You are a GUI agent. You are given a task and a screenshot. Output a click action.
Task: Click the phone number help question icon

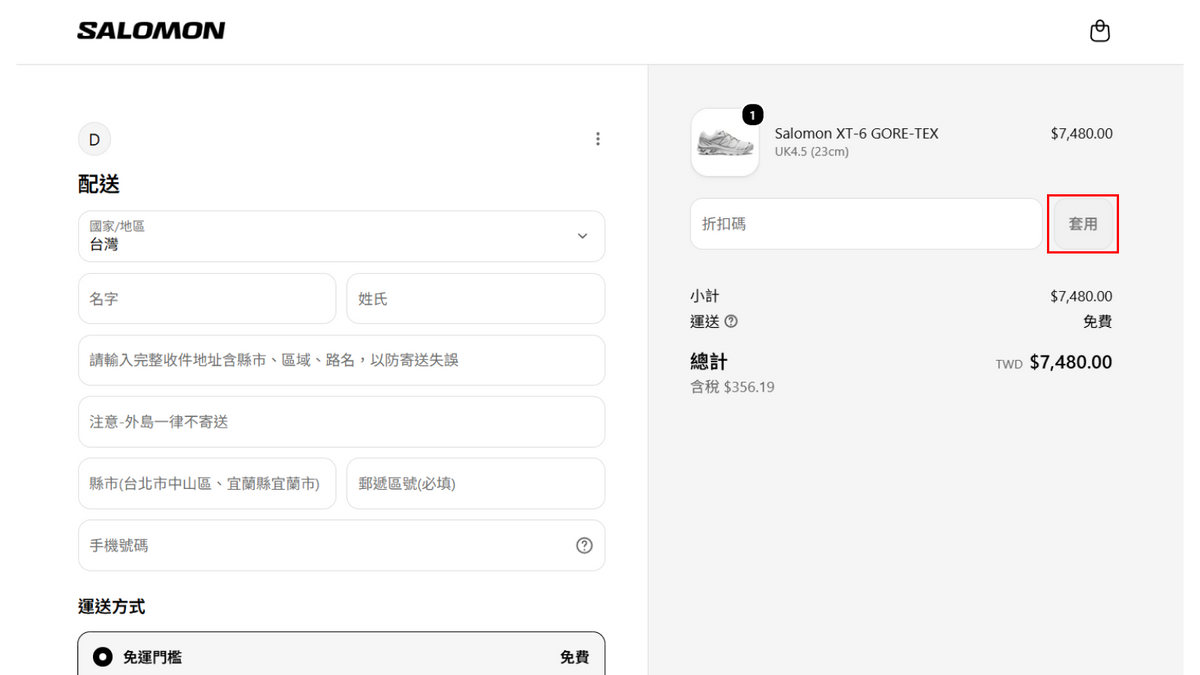coord(585,545)
